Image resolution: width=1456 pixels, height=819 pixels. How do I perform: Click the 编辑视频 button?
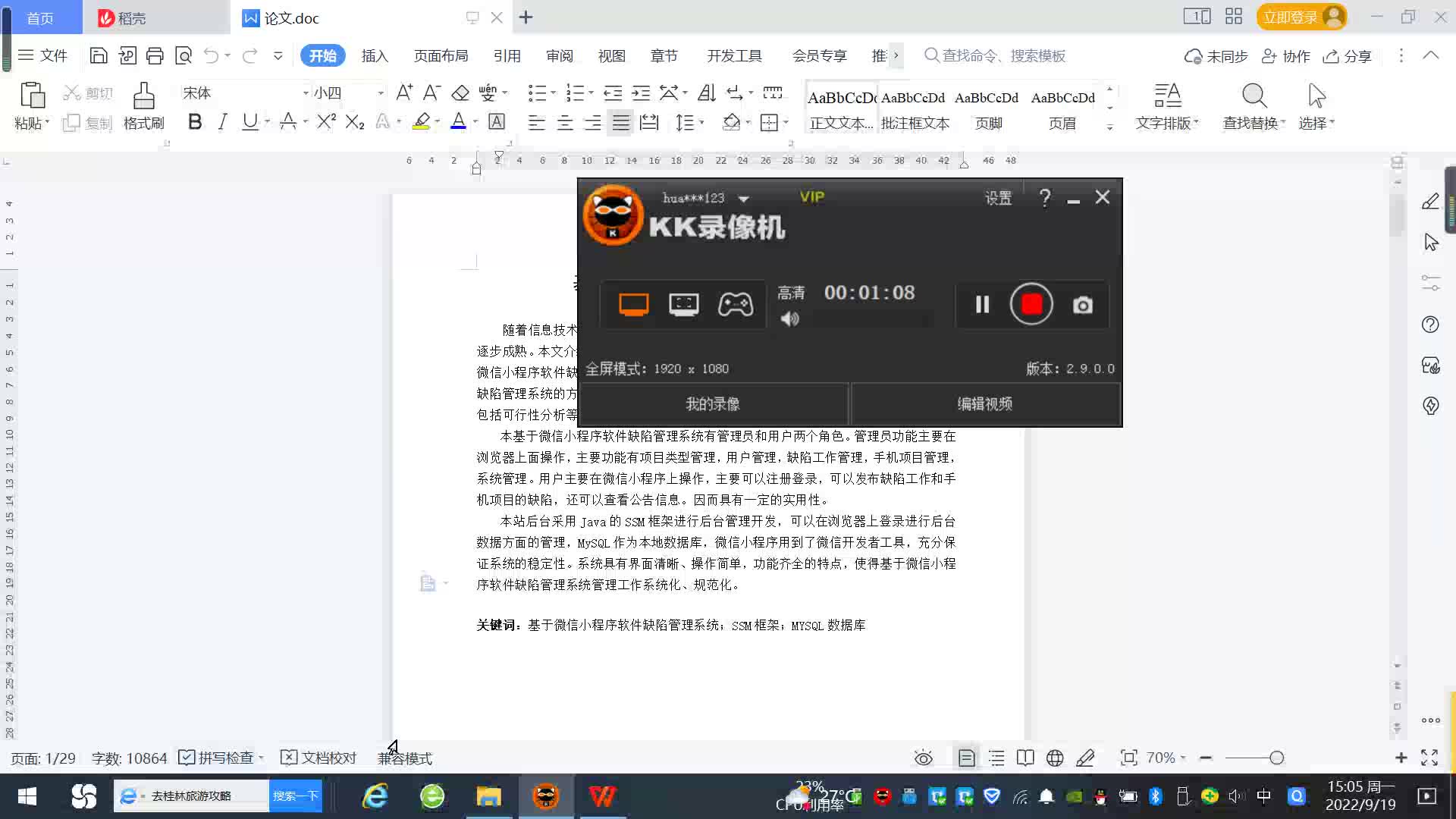pos(984,404)
